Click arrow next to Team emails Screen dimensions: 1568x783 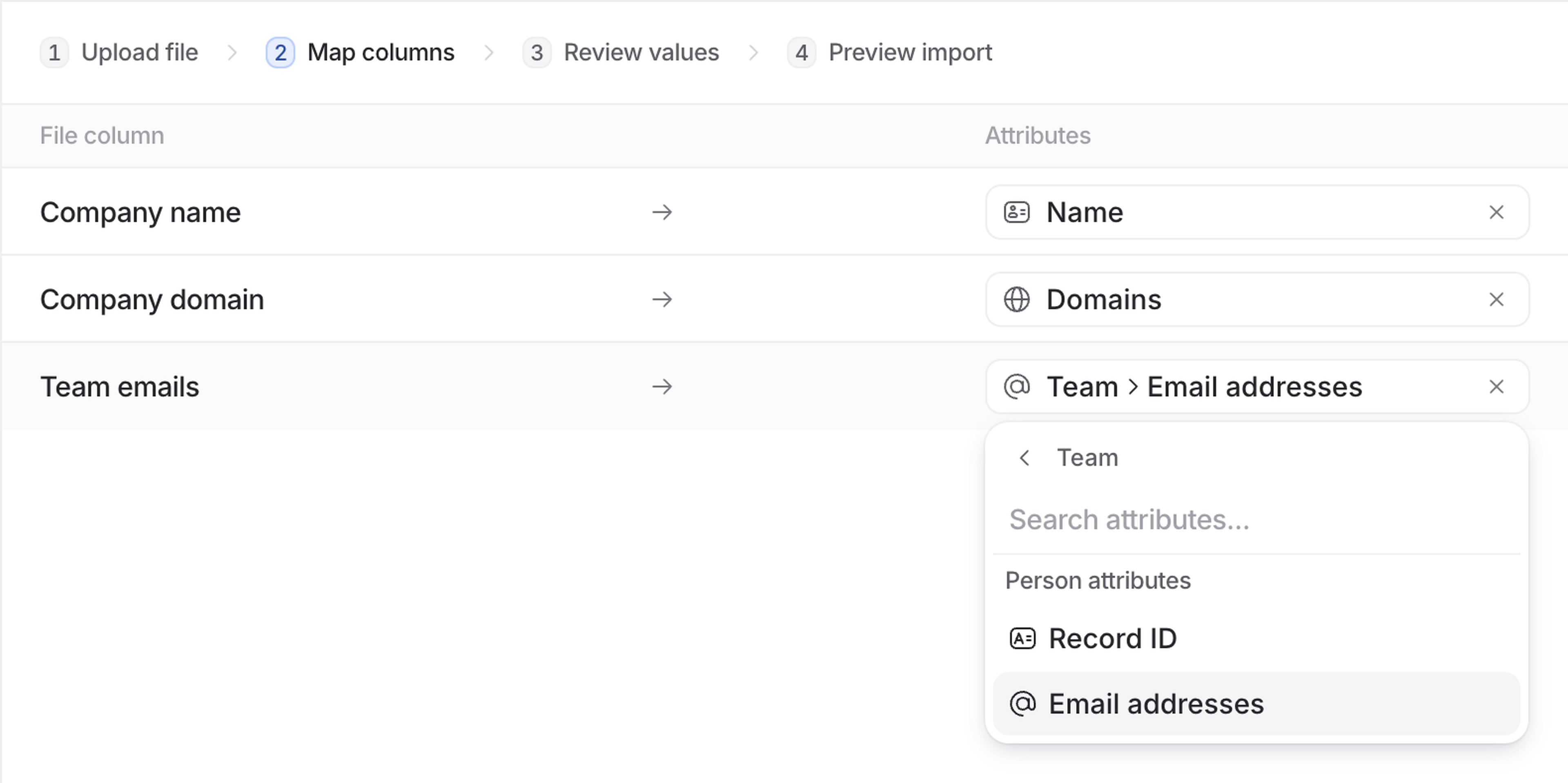[661, 387]
